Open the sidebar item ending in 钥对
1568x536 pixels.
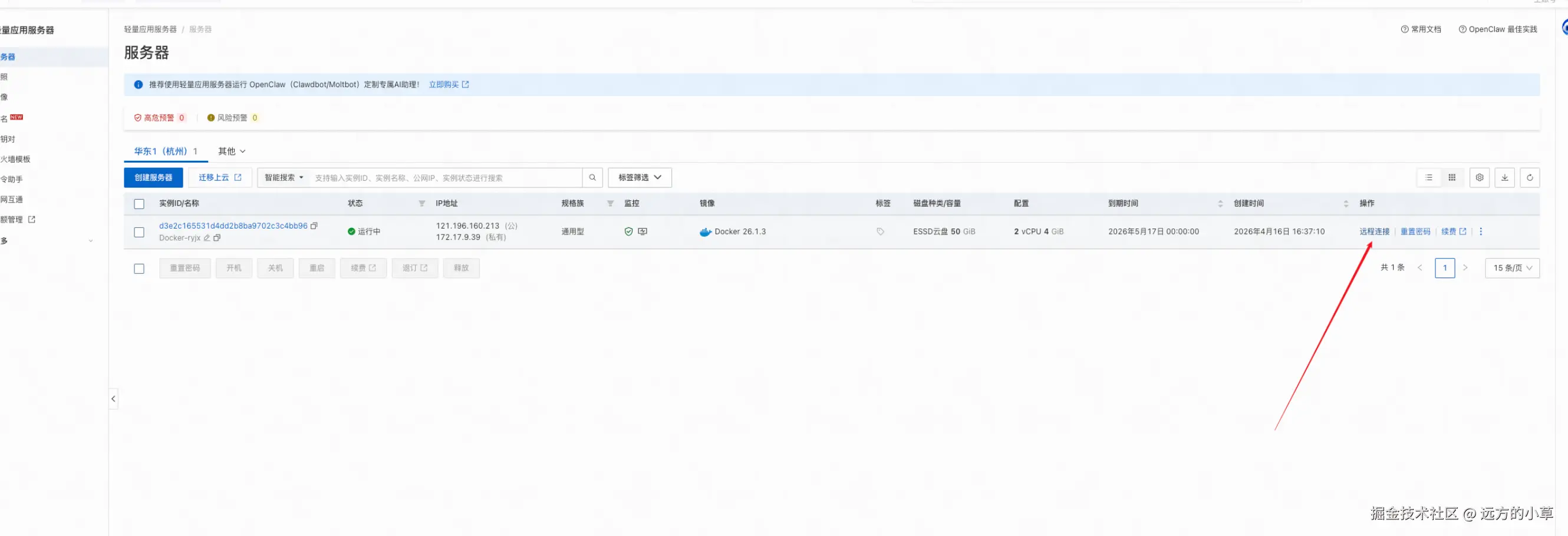coord(8,140)
